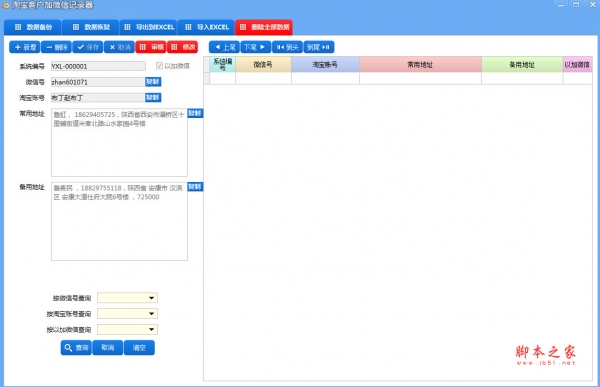This screenshot has width=600, height=387.
Task: Click the checkmark 保存 save button
Action: coord(88,47)
